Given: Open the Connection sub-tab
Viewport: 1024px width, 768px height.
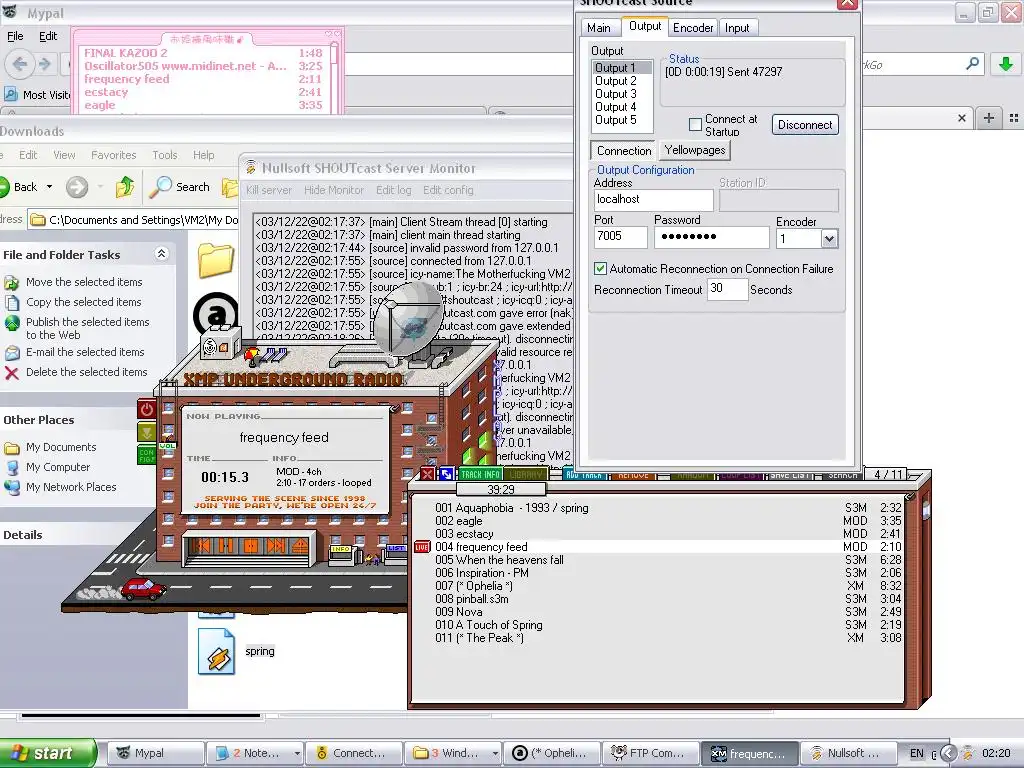Looking at the screenshot, I should [x=624, y=151].
